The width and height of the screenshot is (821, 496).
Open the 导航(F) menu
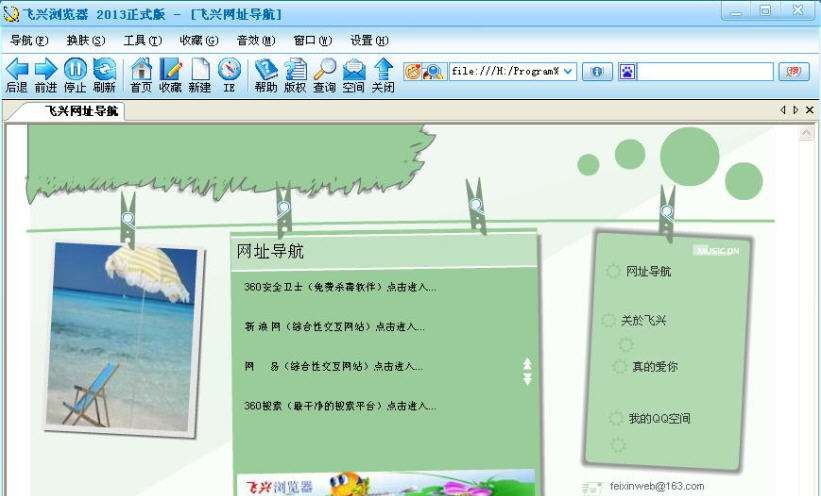(29, 40)
